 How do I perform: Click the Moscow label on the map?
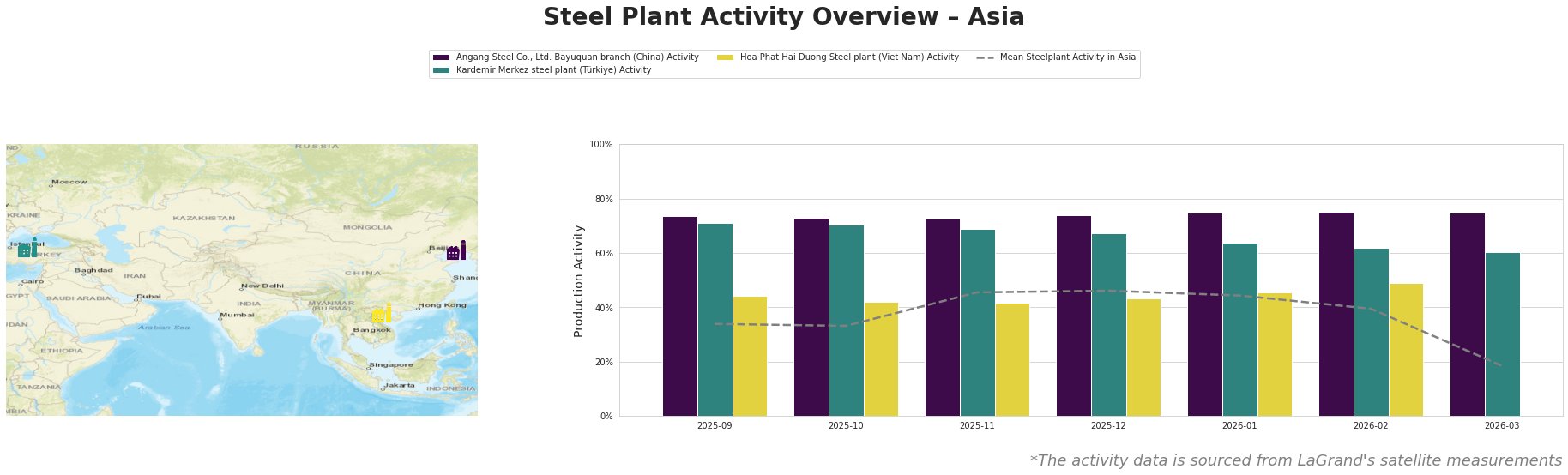click(69, 182)
